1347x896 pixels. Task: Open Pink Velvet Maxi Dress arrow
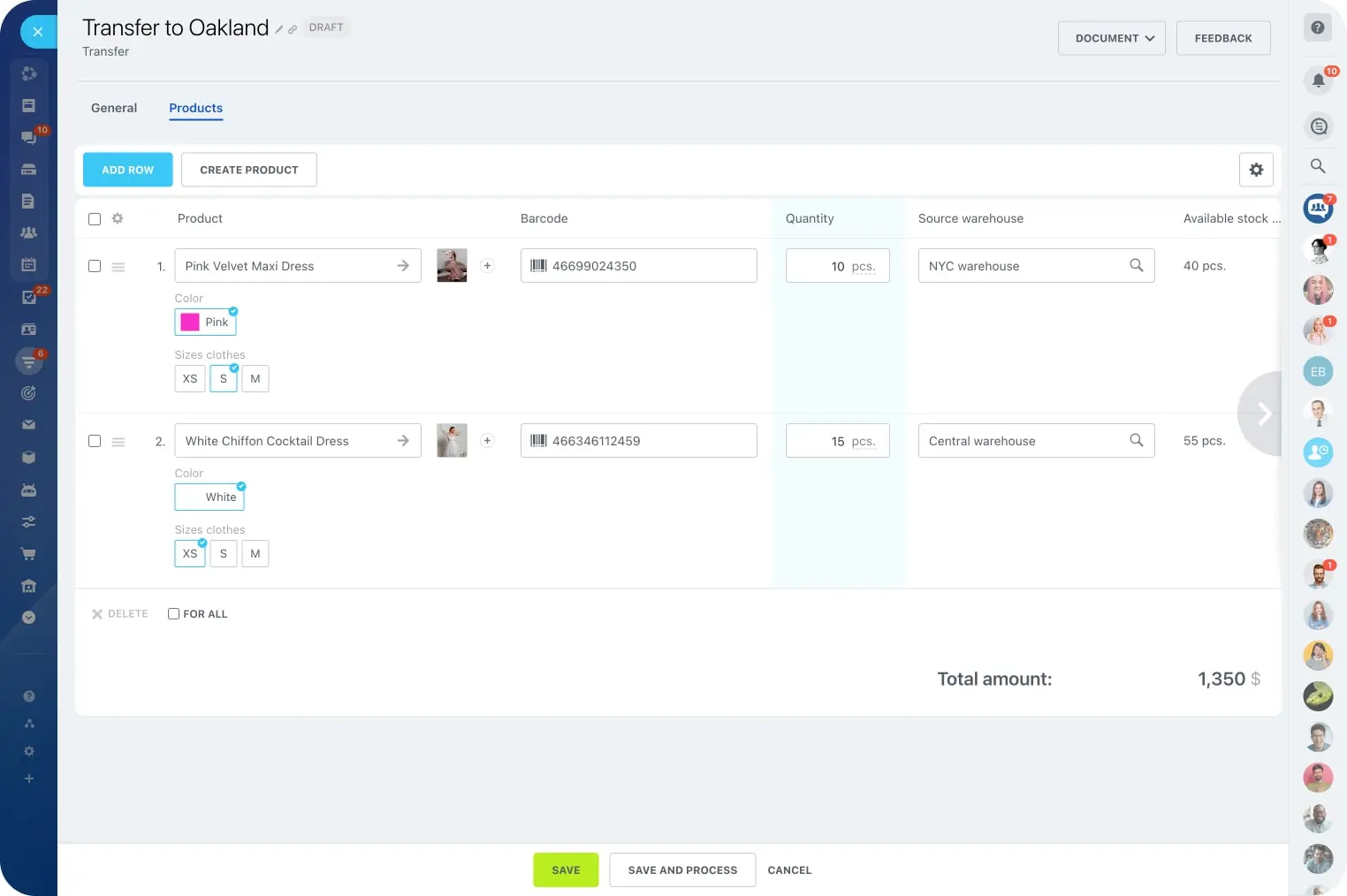[x=403, y=266]
